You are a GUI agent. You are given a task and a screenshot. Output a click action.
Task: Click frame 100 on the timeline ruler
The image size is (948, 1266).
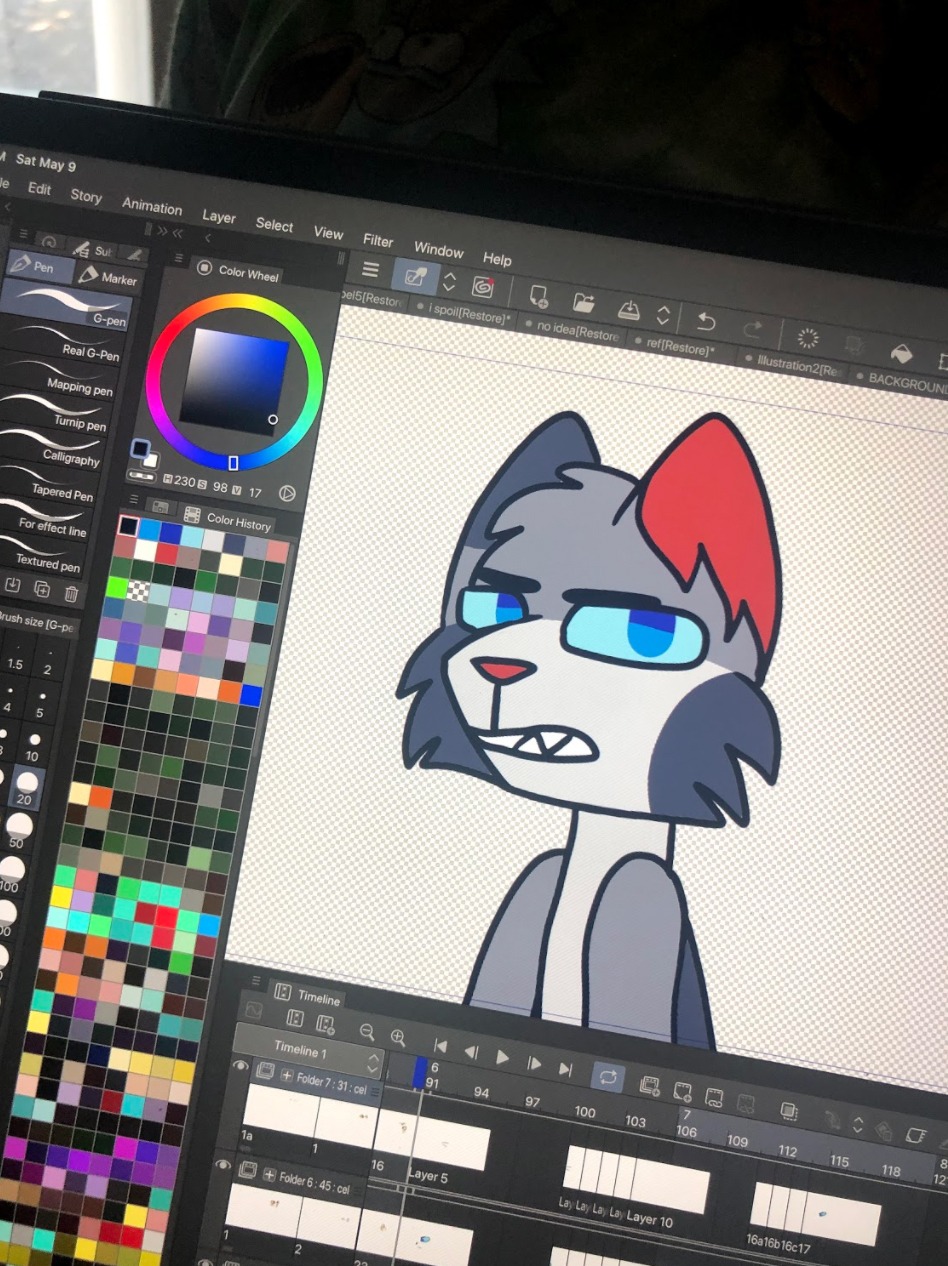[585, 1112]
